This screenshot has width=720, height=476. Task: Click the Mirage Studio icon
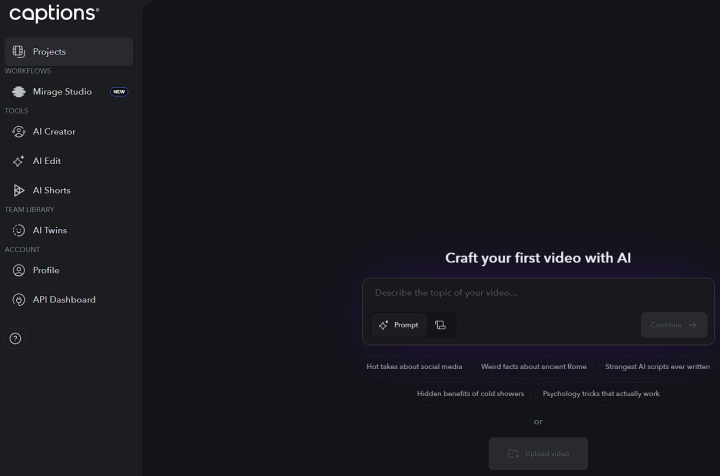[x=18, y=92]
